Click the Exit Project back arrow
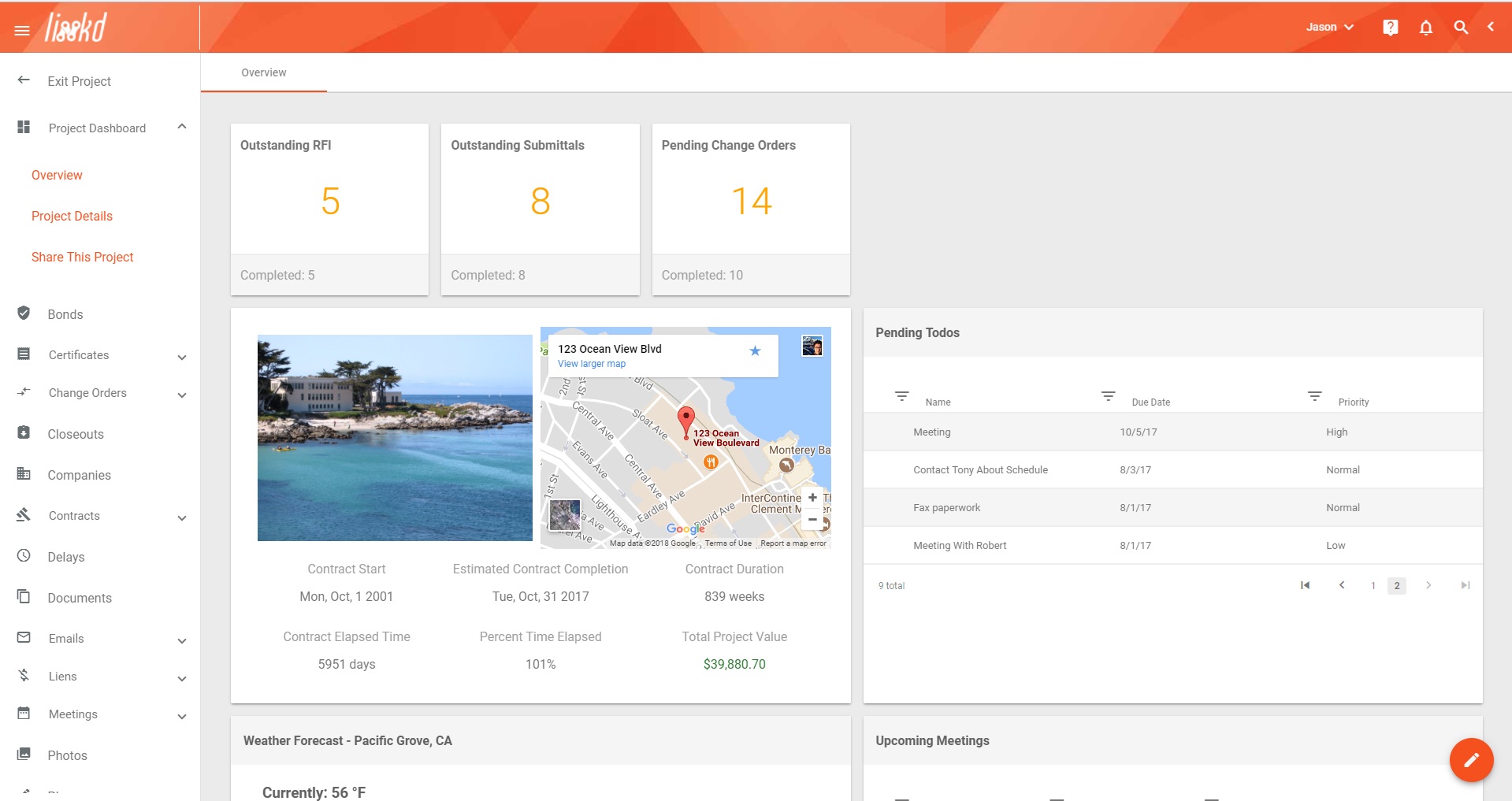Viewport: 1512px width, 801px height. pos(24,80)
